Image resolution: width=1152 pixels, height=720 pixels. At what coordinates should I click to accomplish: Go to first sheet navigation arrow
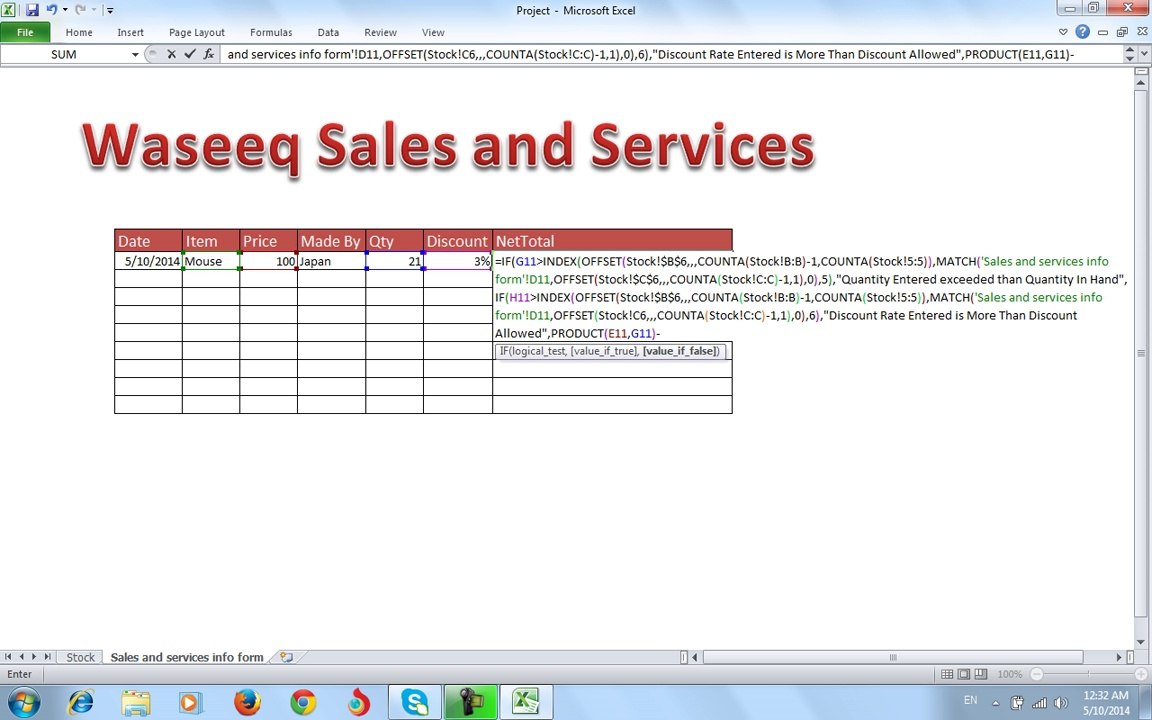point(8,657)
